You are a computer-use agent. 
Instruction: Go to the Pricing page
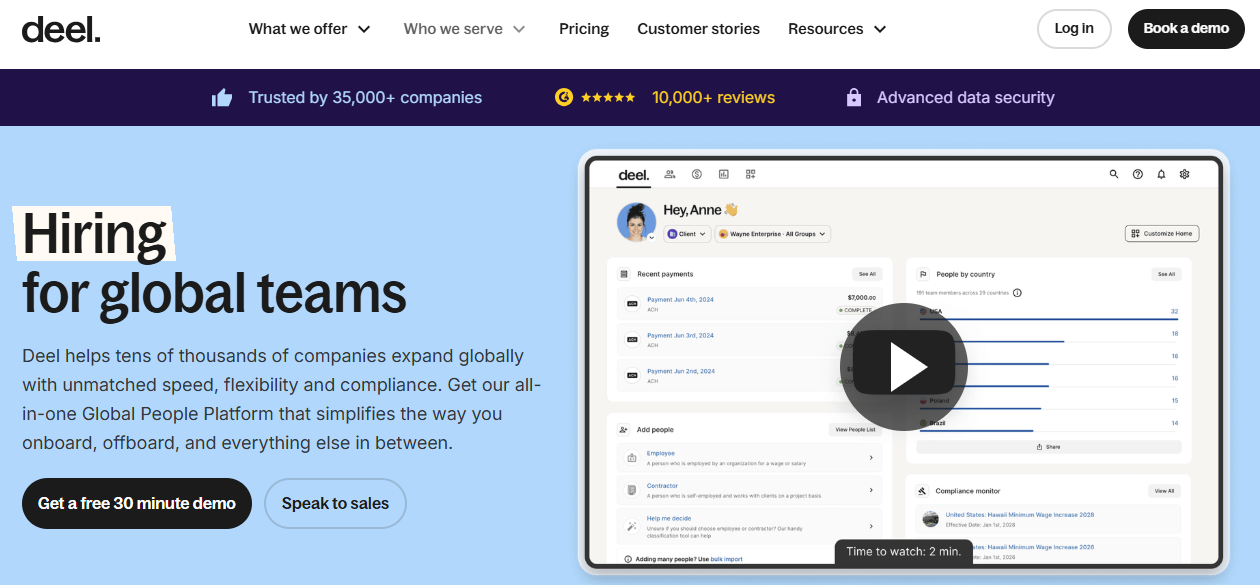(x=584, y=29)
